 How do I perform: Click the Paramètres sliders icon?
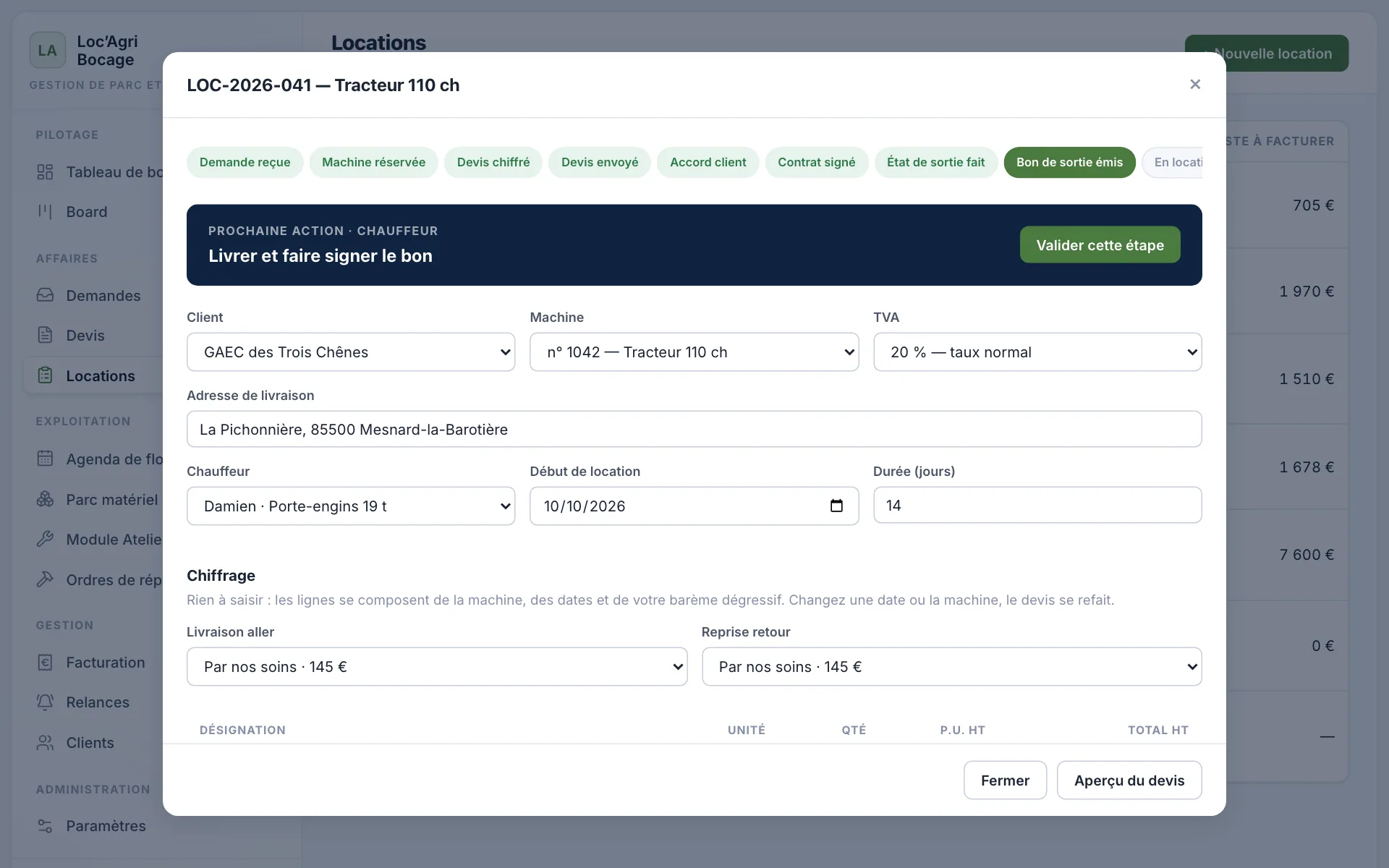pos(45,825)
